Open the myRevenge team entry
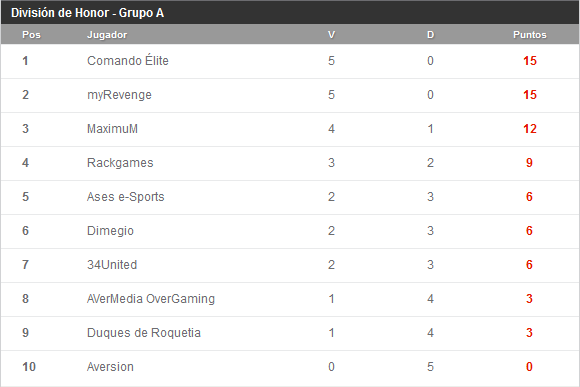Viewport: 580px width, 387px height. 119,95
